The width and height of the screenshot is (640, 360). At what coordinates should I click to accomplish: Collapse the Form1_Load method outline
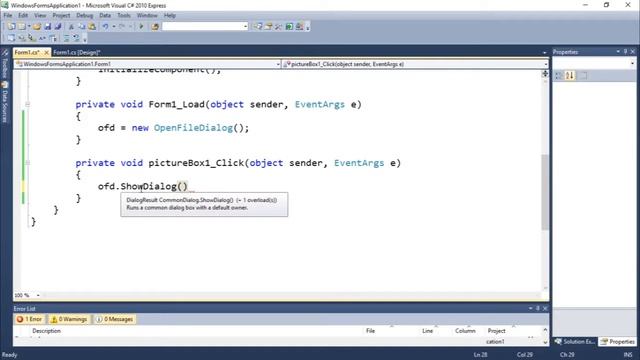27,104
